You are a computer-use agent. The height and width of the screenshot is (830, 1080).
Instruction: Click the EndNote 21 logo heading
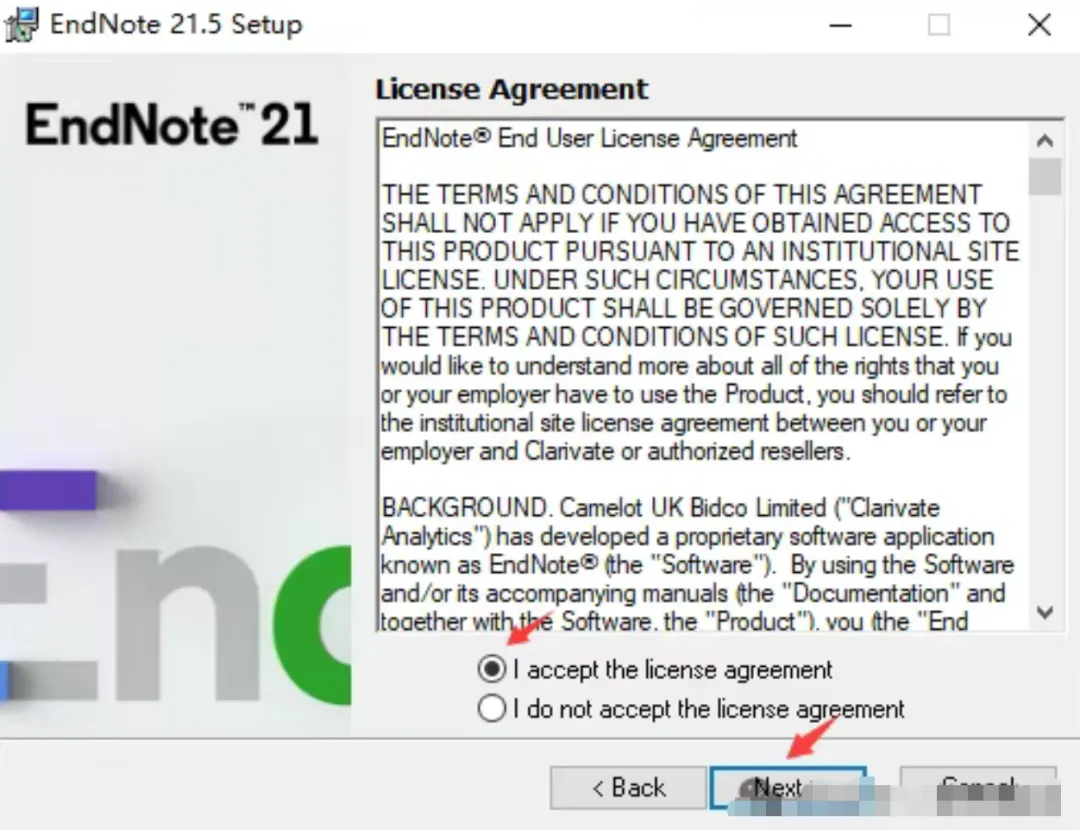172,125
